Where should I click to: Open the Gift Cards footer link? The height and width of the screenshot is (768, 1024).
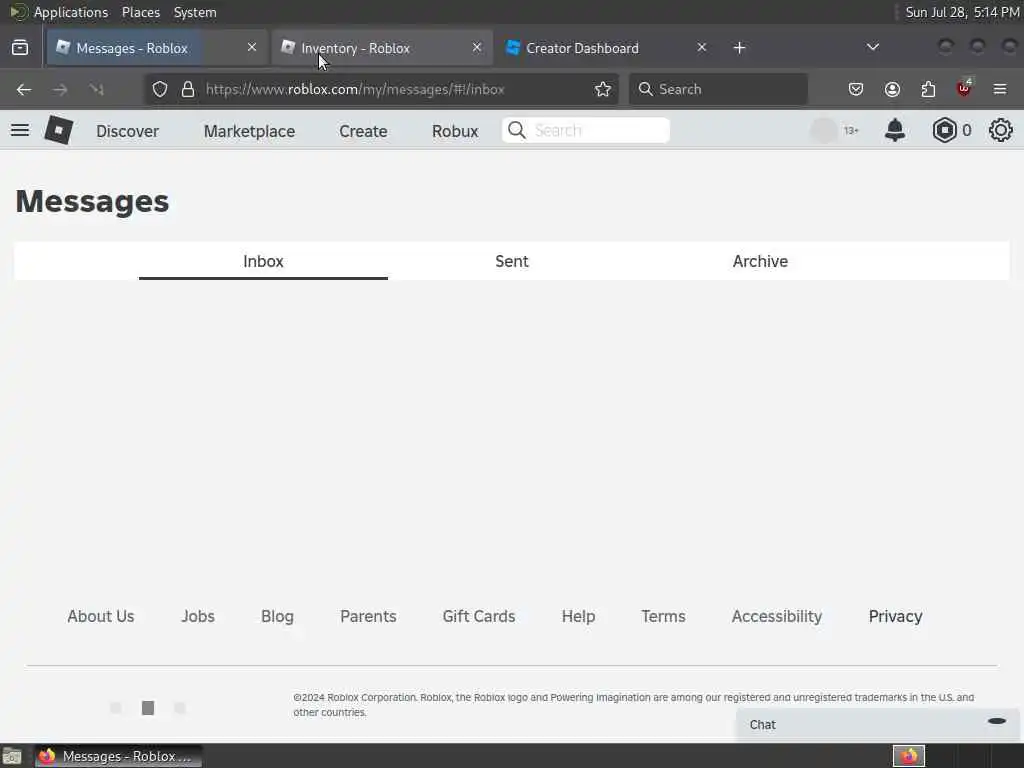pyautogui.click(x=479, y=616)
